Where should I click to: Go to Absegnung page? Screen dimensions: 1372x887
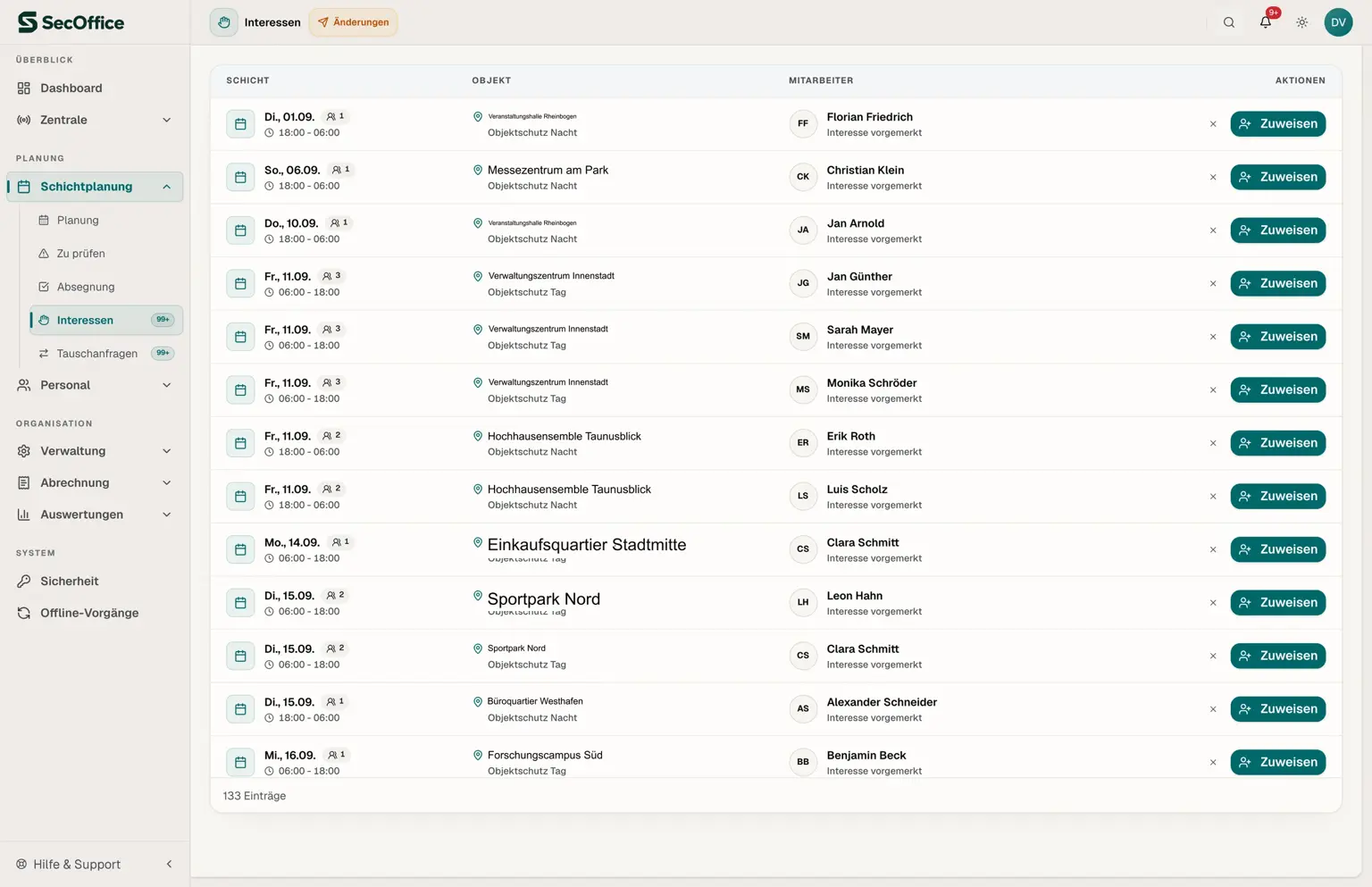coord(106,287)
